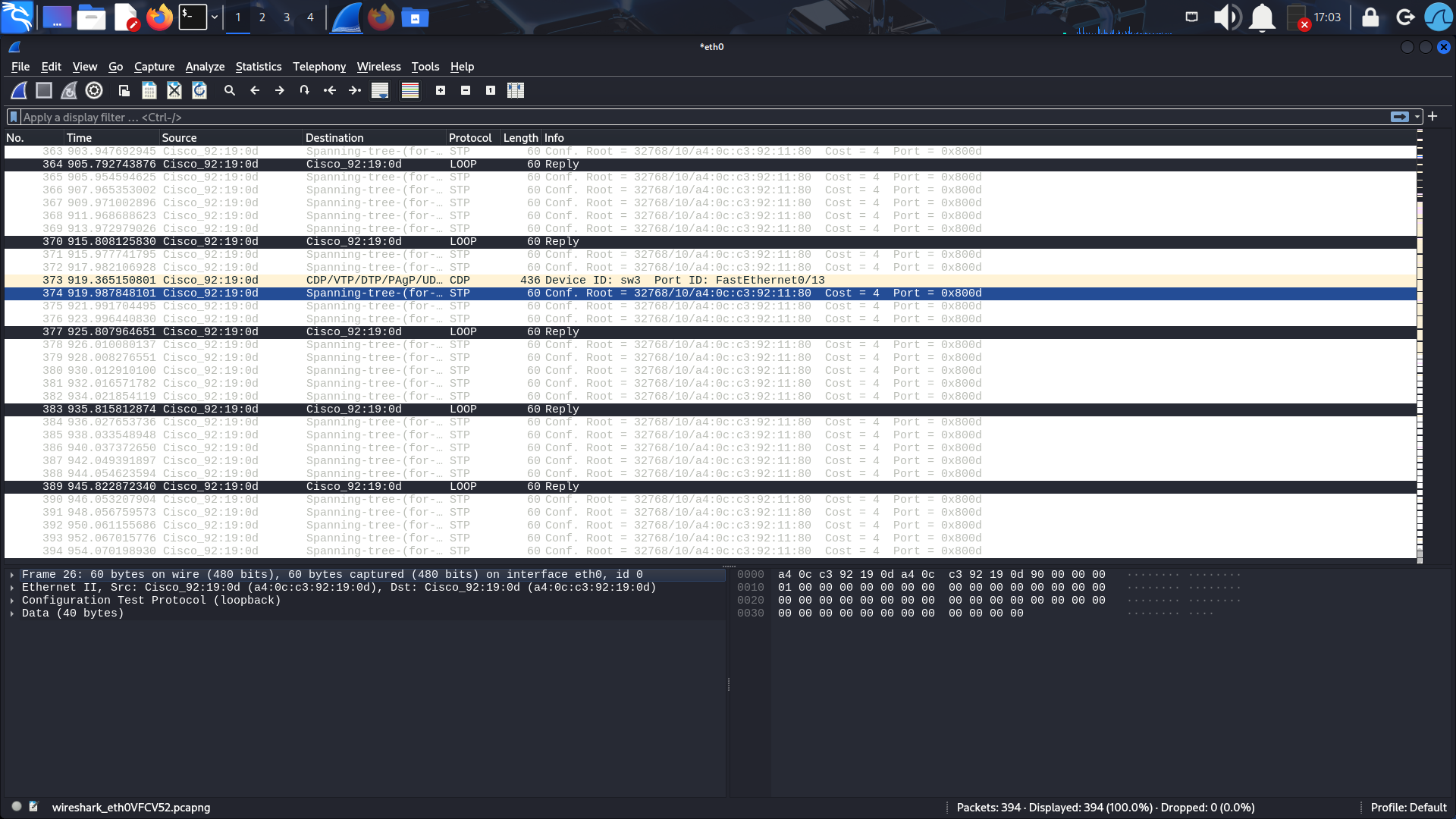Go back in packet history
1456x819 pixels.
[x=255, y=90]
